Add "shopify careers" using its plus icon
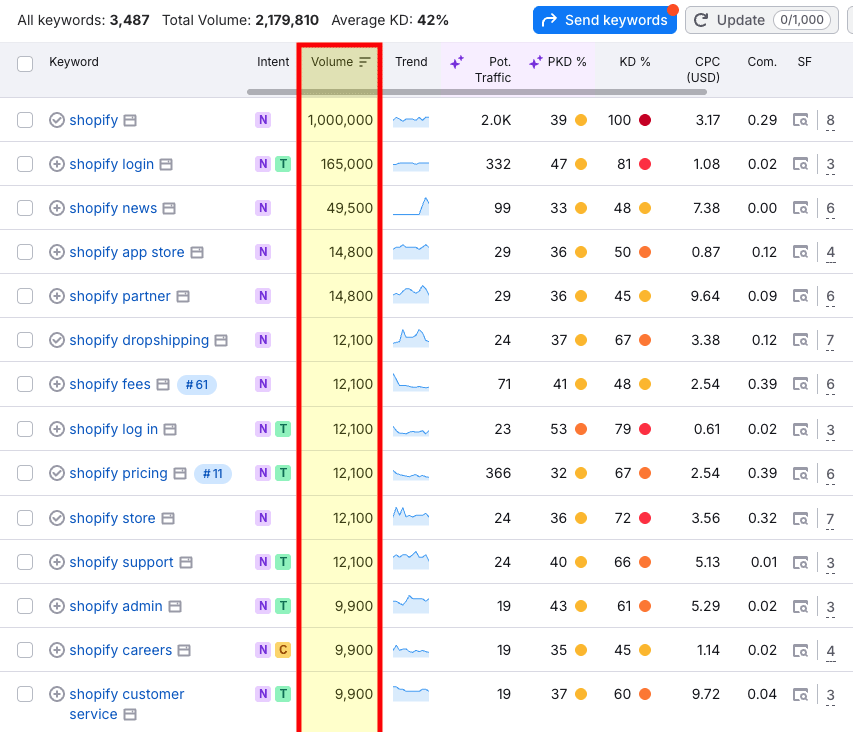This screenshot has height=732, width=853. tap(57, 650)
